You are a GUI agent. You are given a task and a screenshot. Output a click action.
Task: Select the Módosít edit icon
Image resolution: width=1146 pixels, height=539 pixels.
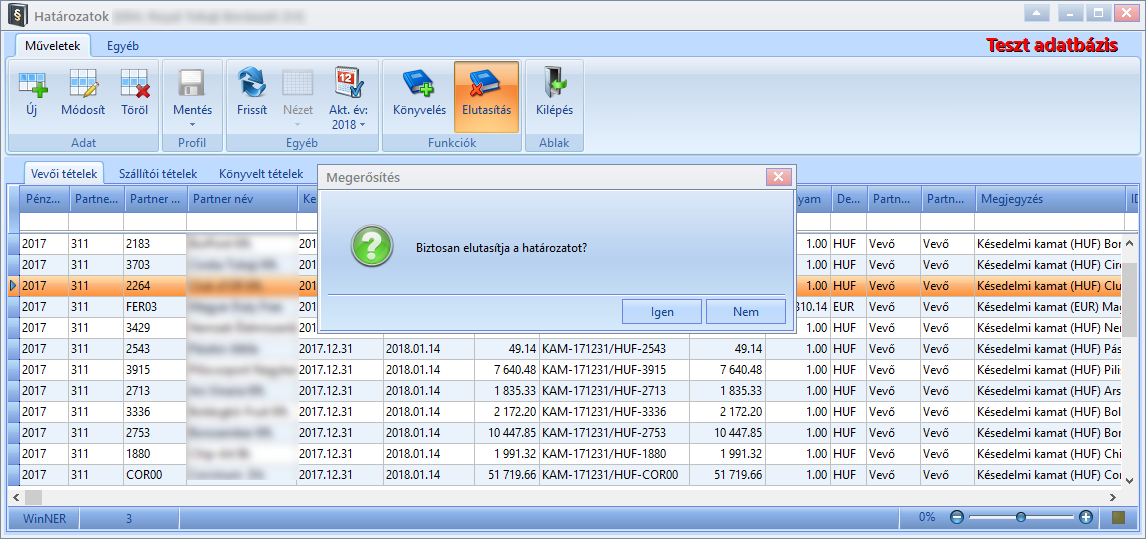click(83, 83)
